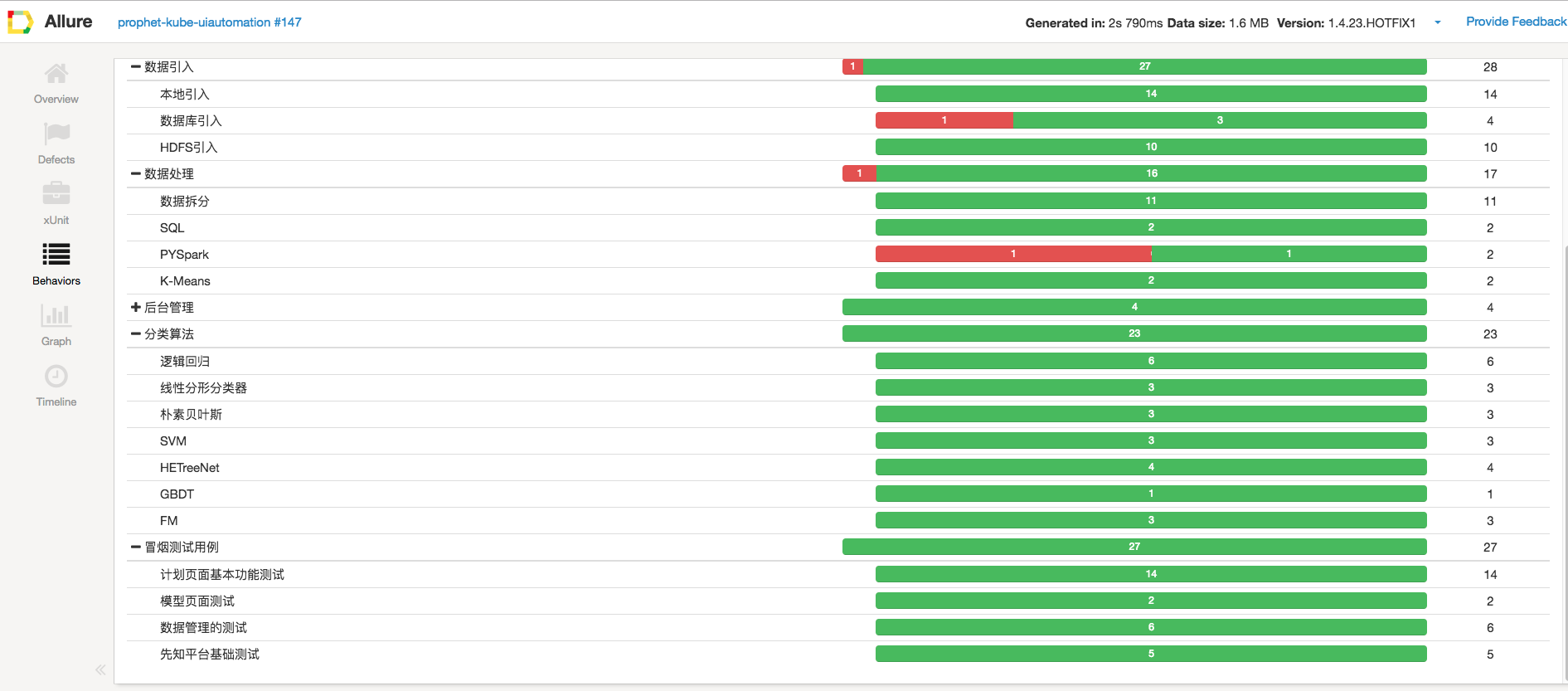Open the xUnit briefcase icon
The width and height of the screenshot is (1568, 691).
click(56, 194)
